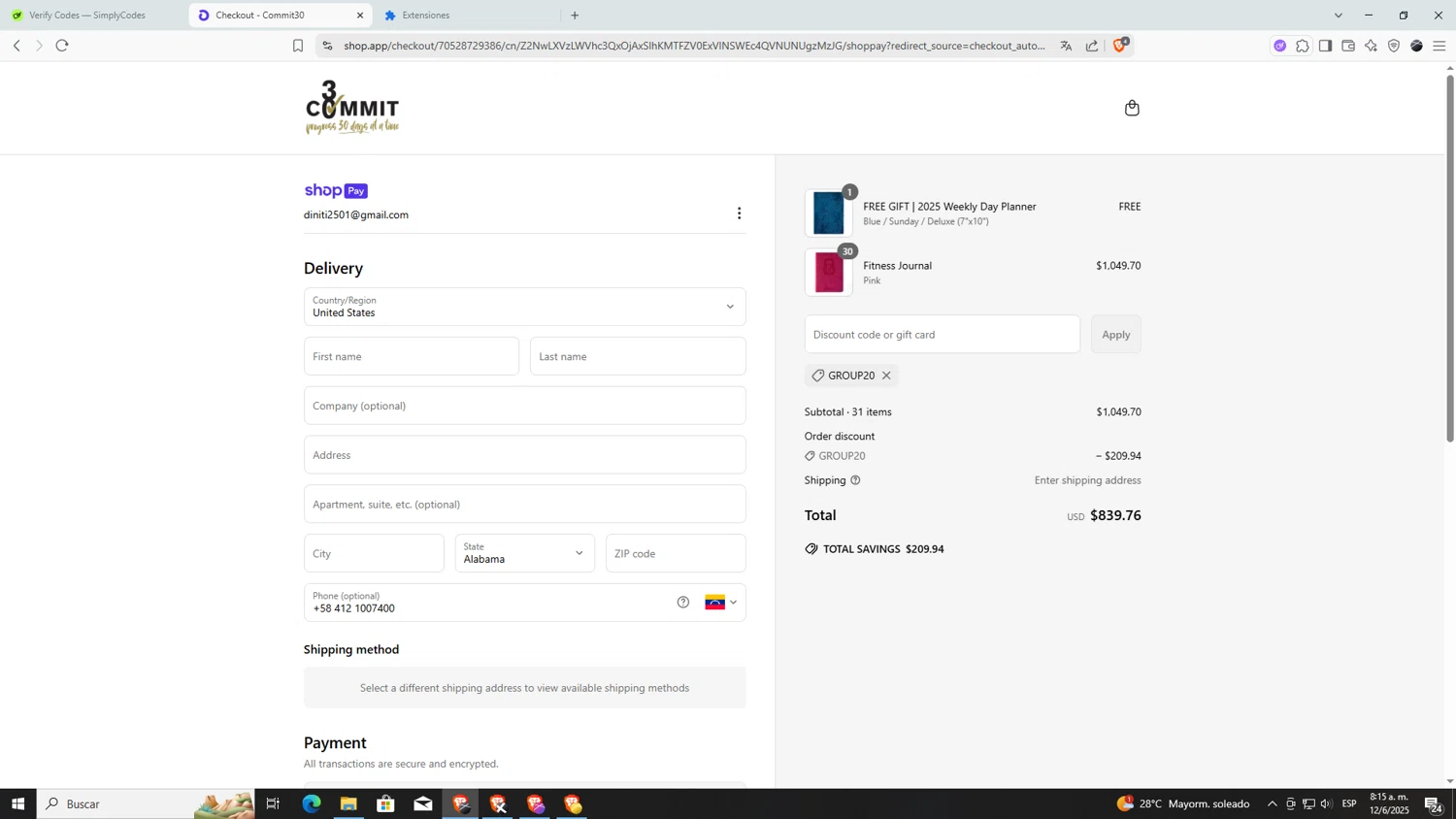Click the page vertical scrollbar

pos(1450,258)
